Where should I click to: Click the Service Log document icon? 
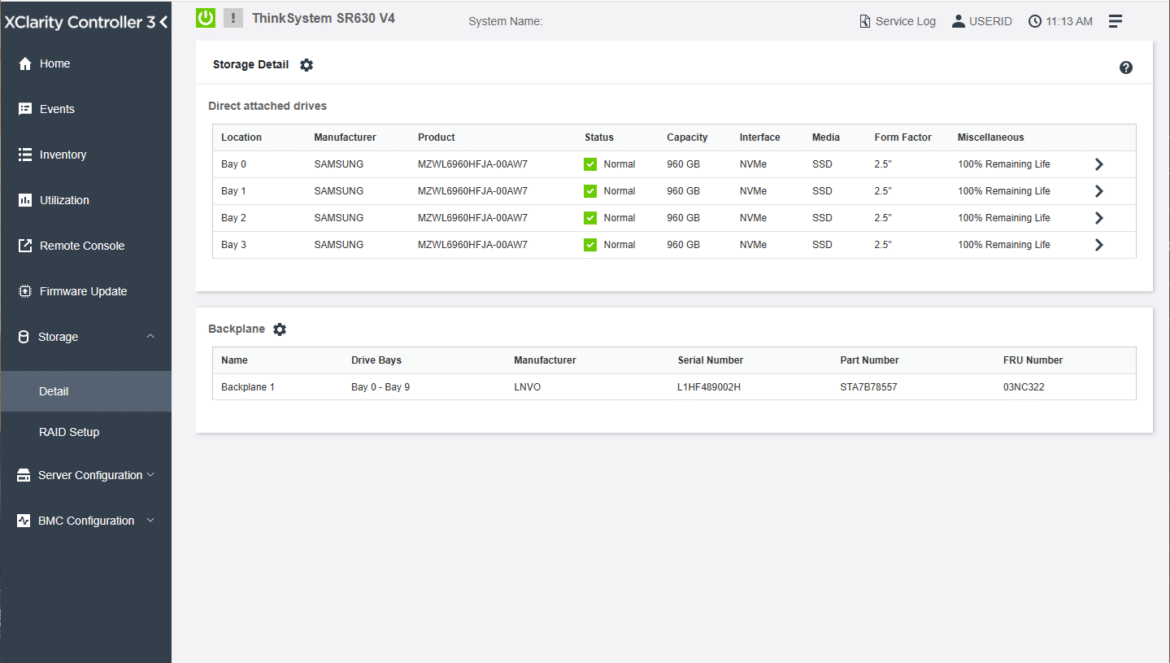click(865, 21)
